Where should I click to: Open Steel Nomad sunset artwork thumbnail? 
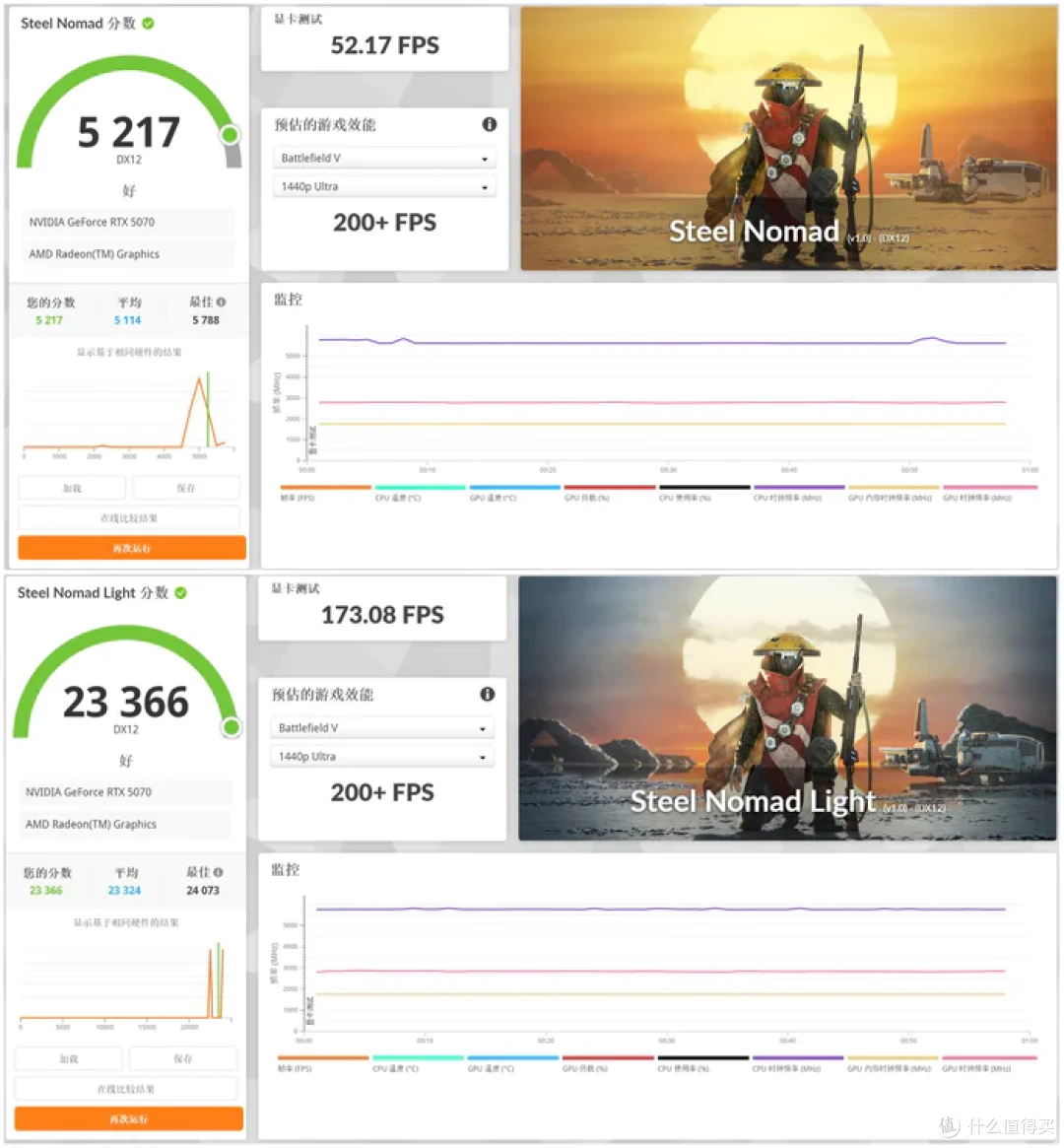[x=788, y=138]
